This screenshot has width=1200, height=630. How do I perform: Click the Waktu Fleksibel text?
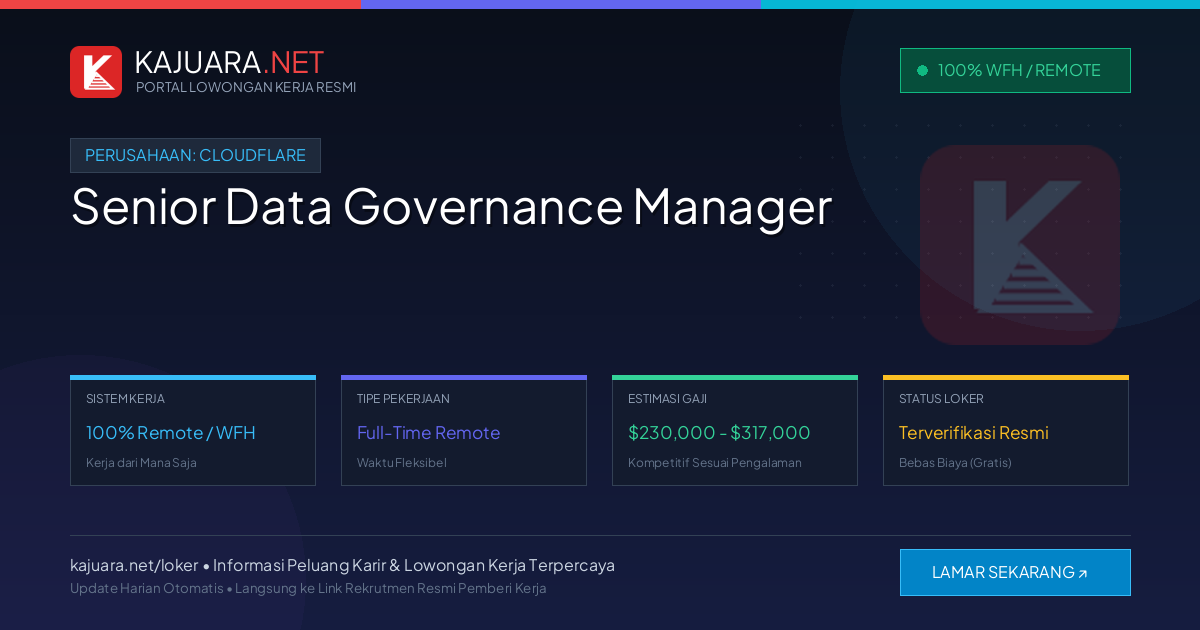(x=402, y=463)
